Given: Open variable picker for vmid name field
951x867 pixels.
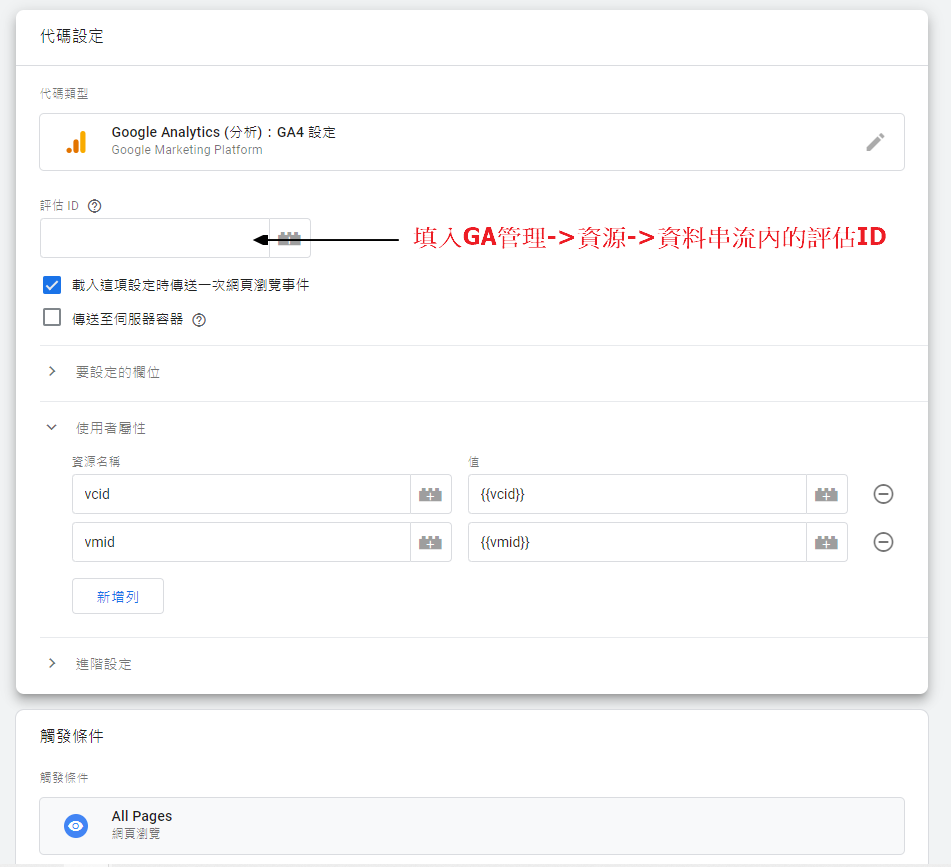Looking at the screenshot, I should pos(430,542).
